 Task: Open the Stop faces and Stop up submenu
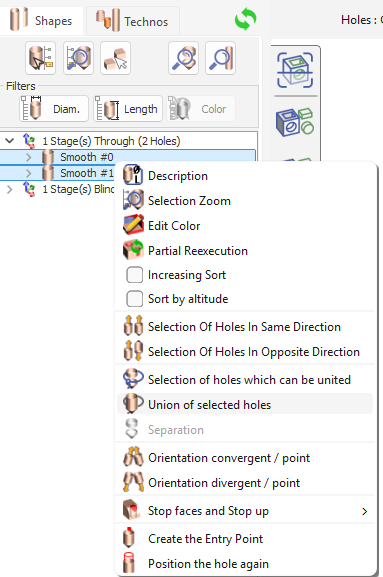pyautogui.click(x=246, y=511)
